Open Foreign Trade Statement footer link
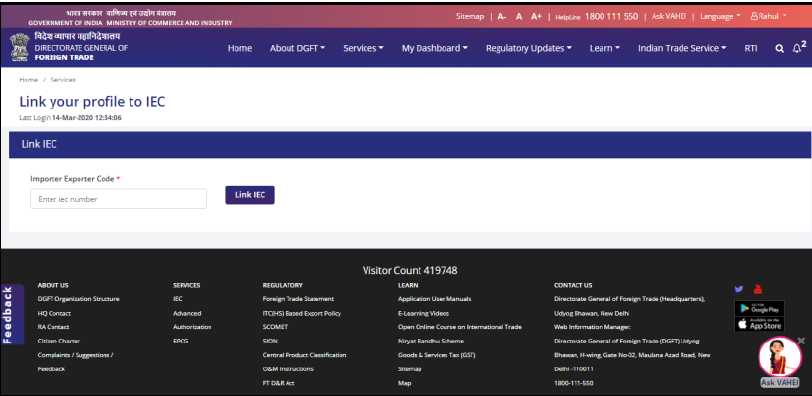Viewport: 812px width, 396px height. pyautogui.click(x=298, y=299)
